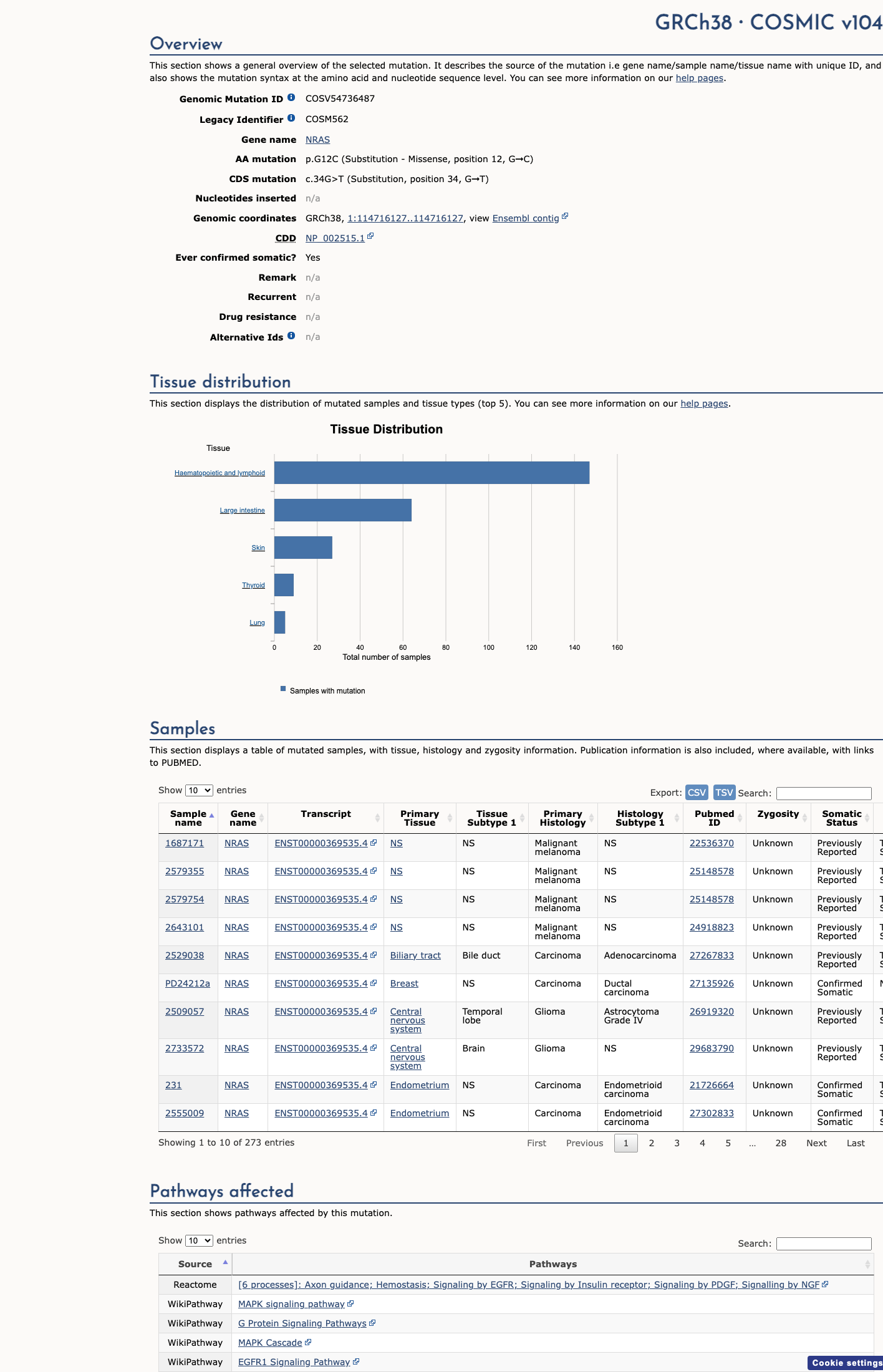883x1372 pixels.
Task: Click Next in Samples pagination
Action: point(816,1143)
